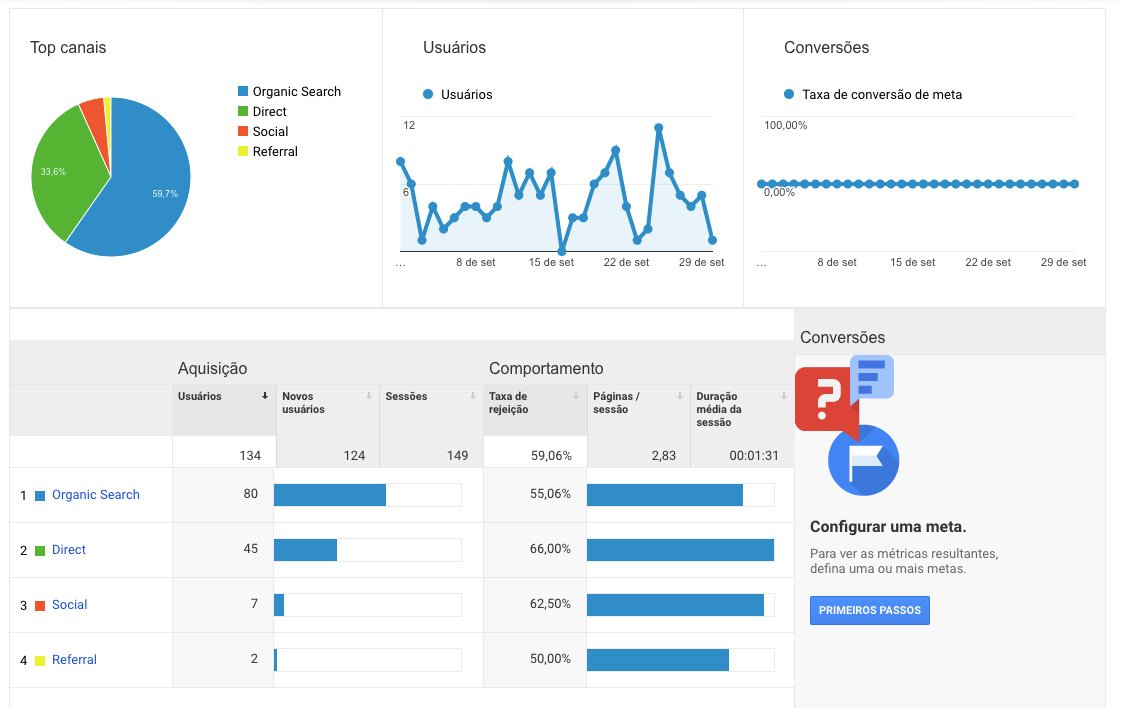Click blue dot of Usuários chart legend
The image size is (1121, 708).
tap(428, 94)
